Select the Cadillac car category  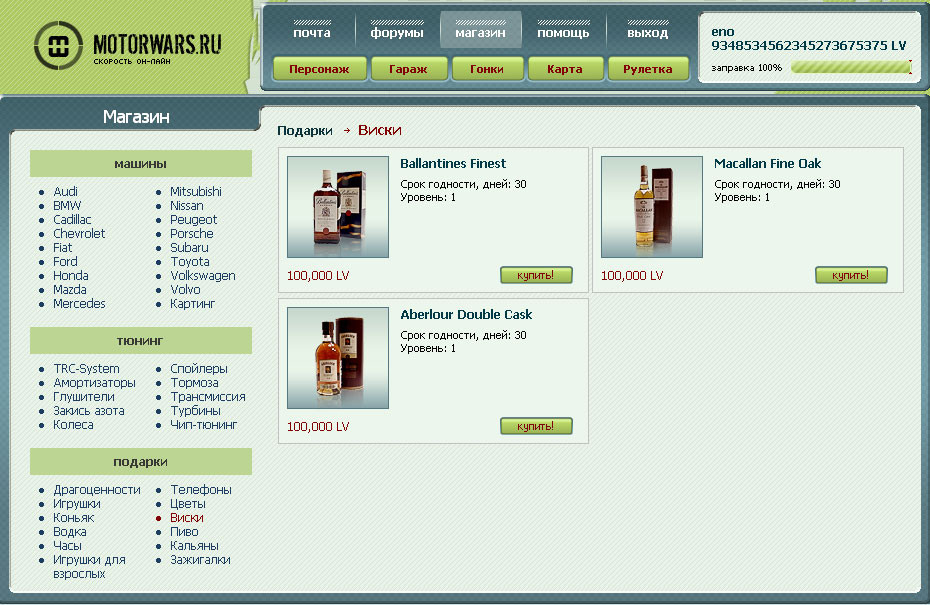point(72,219)
